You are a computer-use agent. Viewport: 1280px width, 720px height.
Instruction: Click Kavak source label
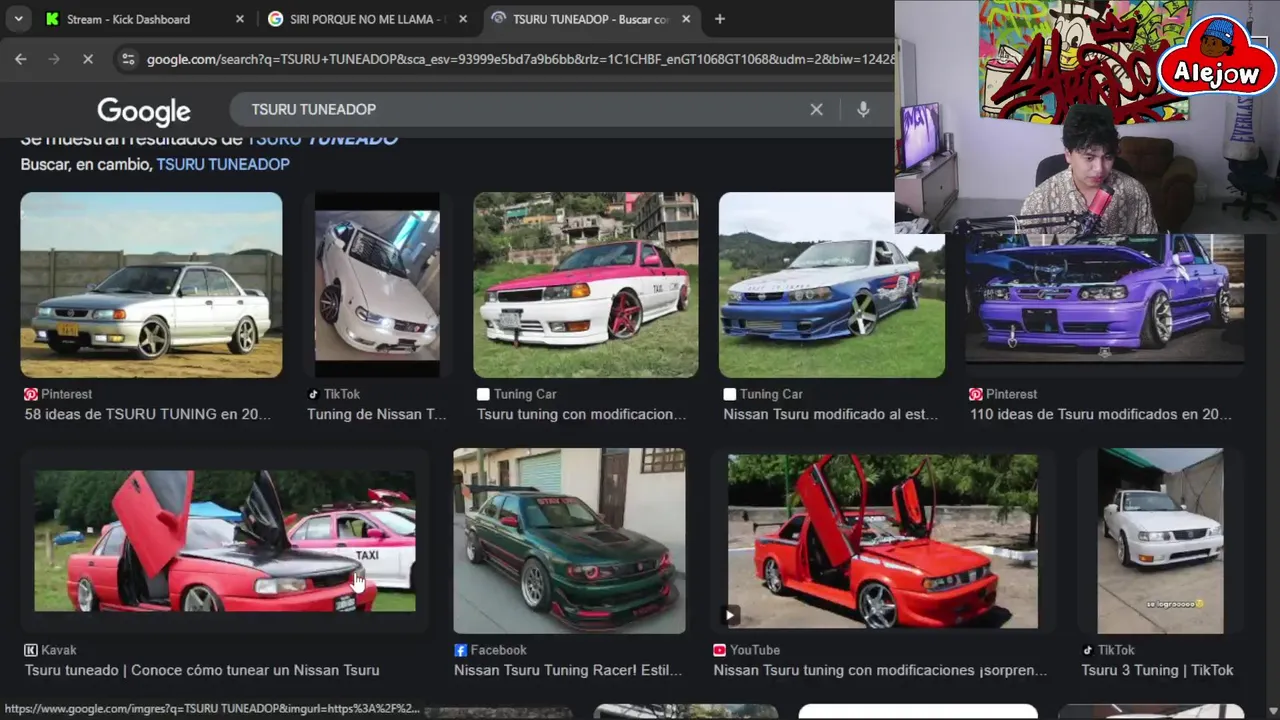(x=50, y=650)
